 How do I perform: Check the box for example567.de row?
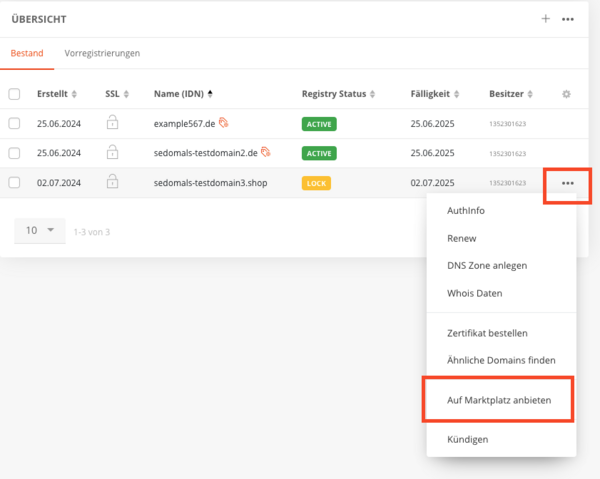[14, 123]
